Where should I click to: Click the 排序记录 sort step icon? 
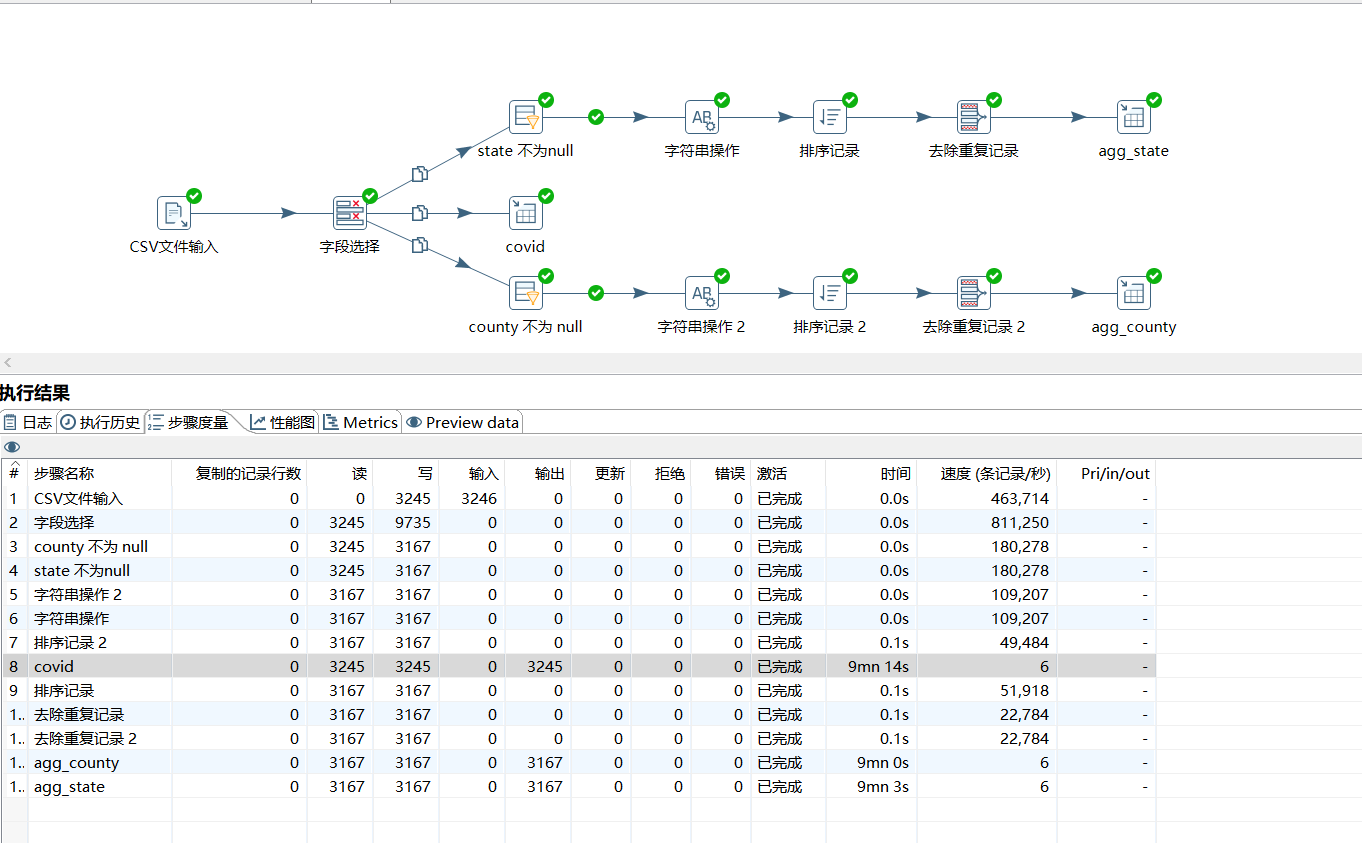coord(830,117)
